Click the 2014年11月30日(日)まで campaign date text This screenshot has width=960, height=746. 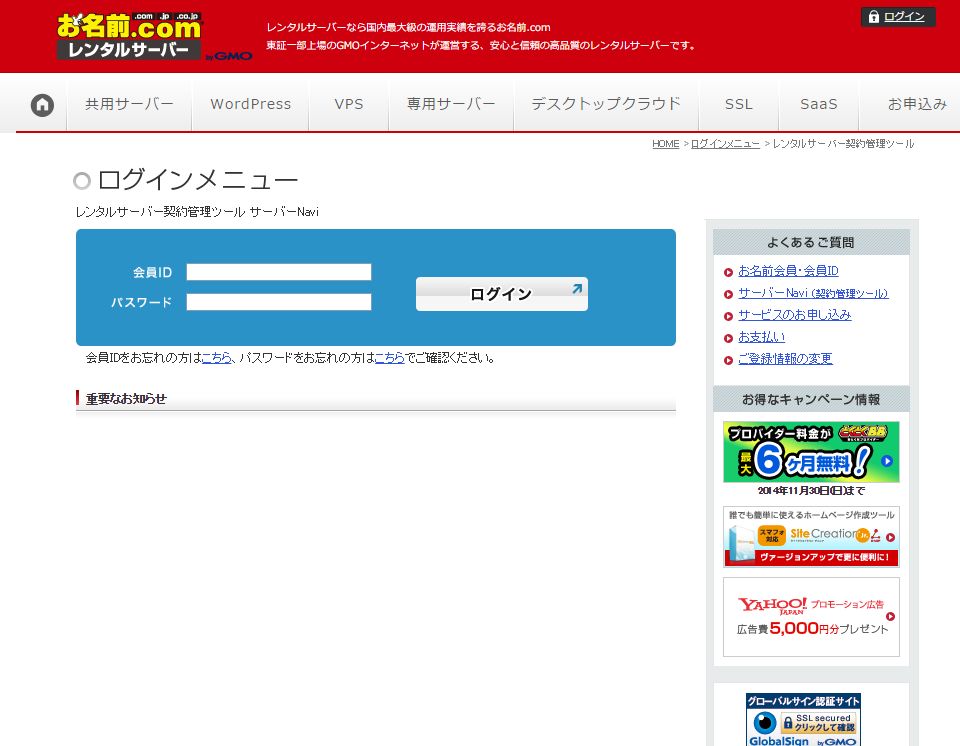point(811,491)
